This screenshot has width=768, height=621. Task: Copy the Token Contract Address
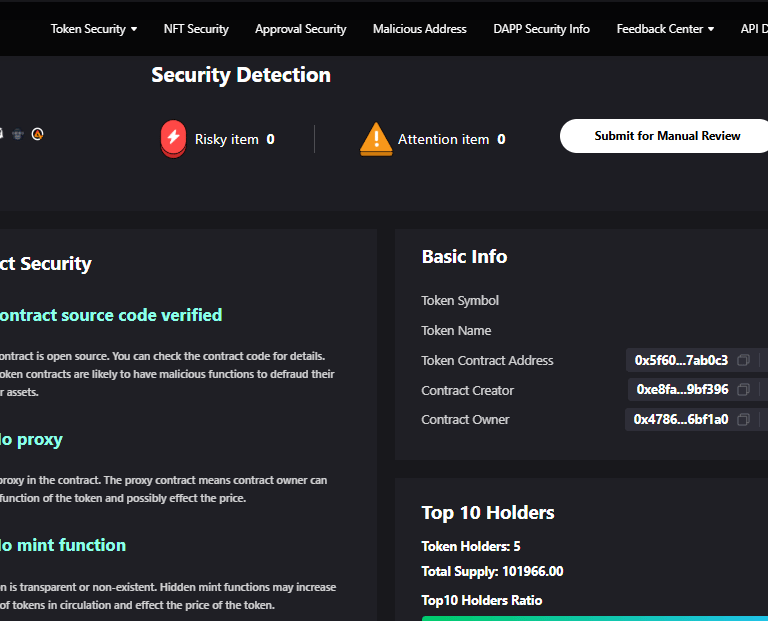point(743,361)
